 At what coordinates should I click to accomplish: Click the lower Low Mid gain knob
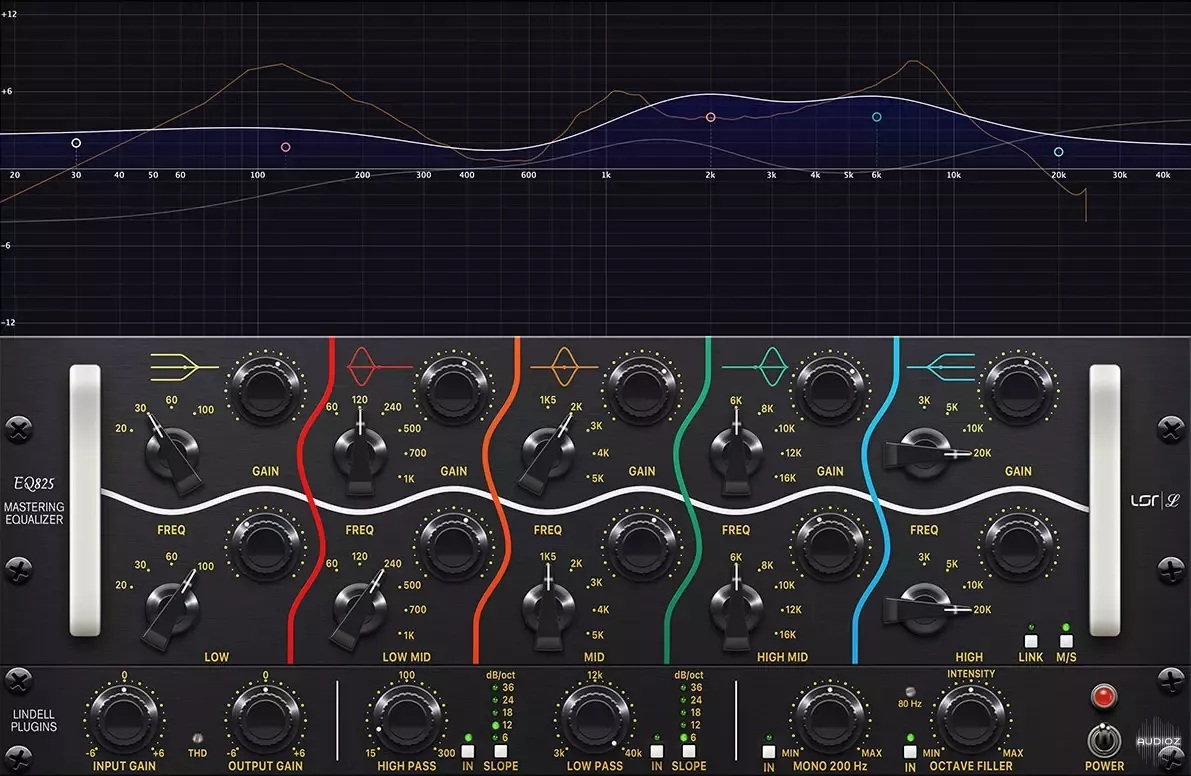tap(453, 547)
